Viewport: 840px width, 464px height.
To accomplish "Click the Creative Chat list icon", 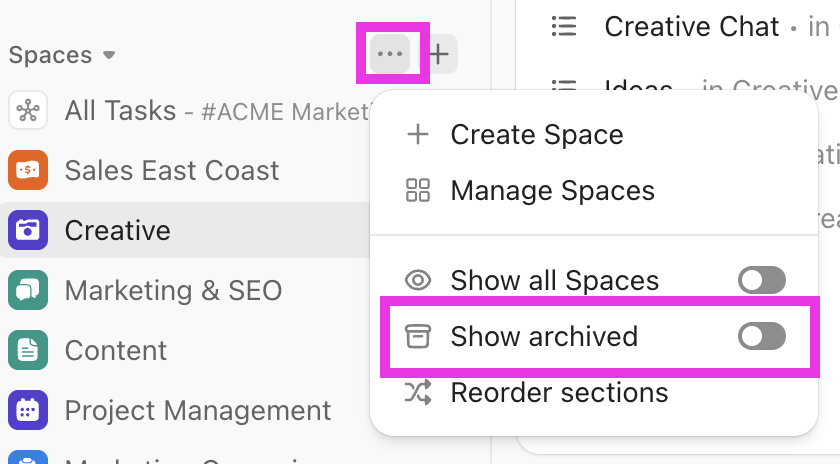I will coord(564,27).
